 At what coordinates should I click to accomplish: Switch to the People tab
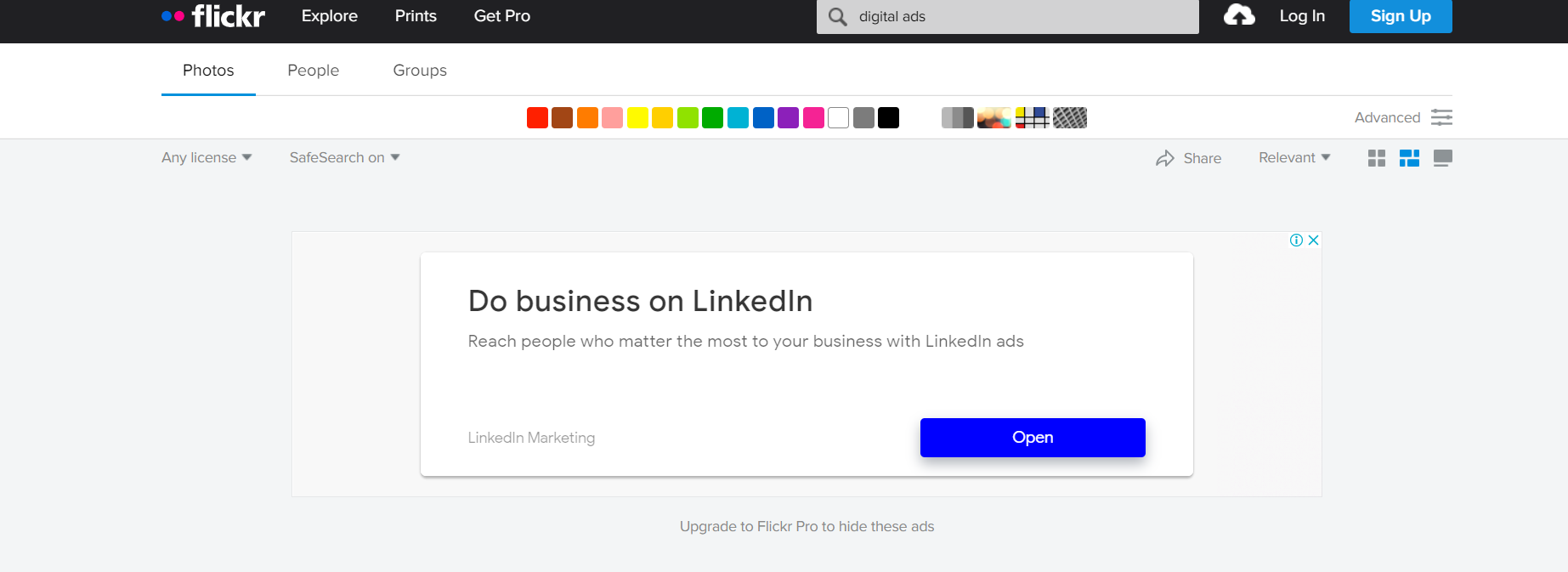[313, 71]
